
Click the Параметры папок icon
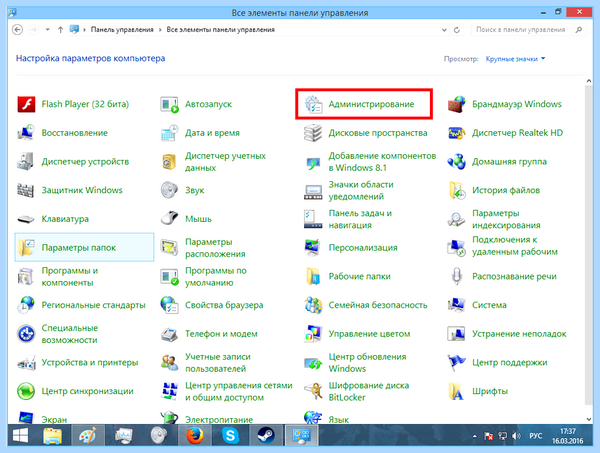26,248
